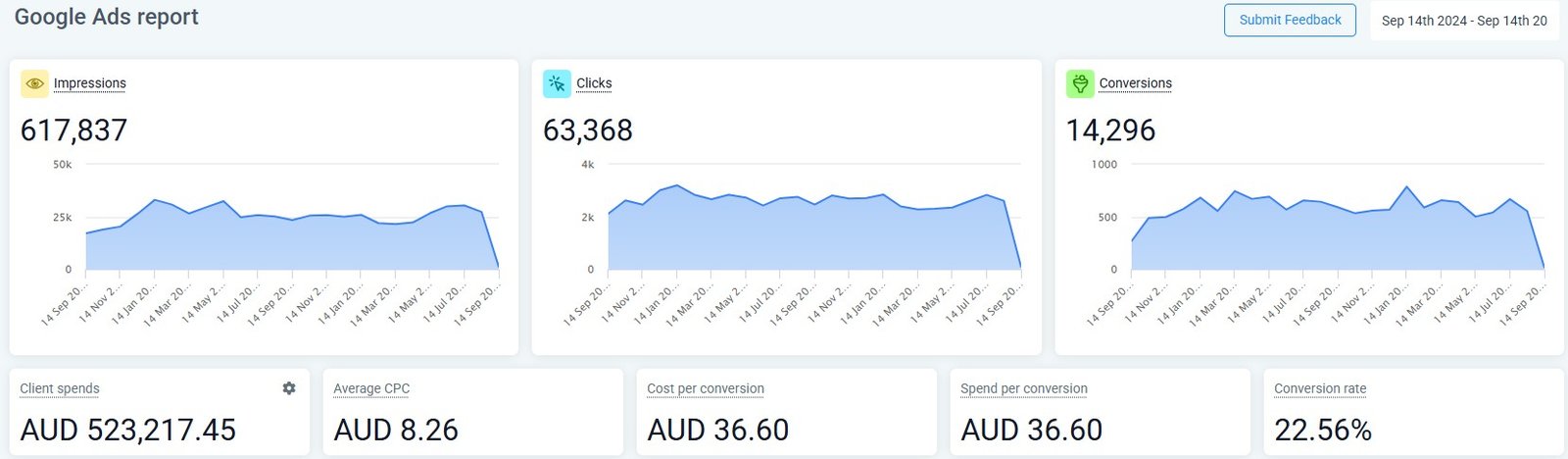
Task: Click the 25k axis label on Impressions chart
Action: tap(63, 217)
